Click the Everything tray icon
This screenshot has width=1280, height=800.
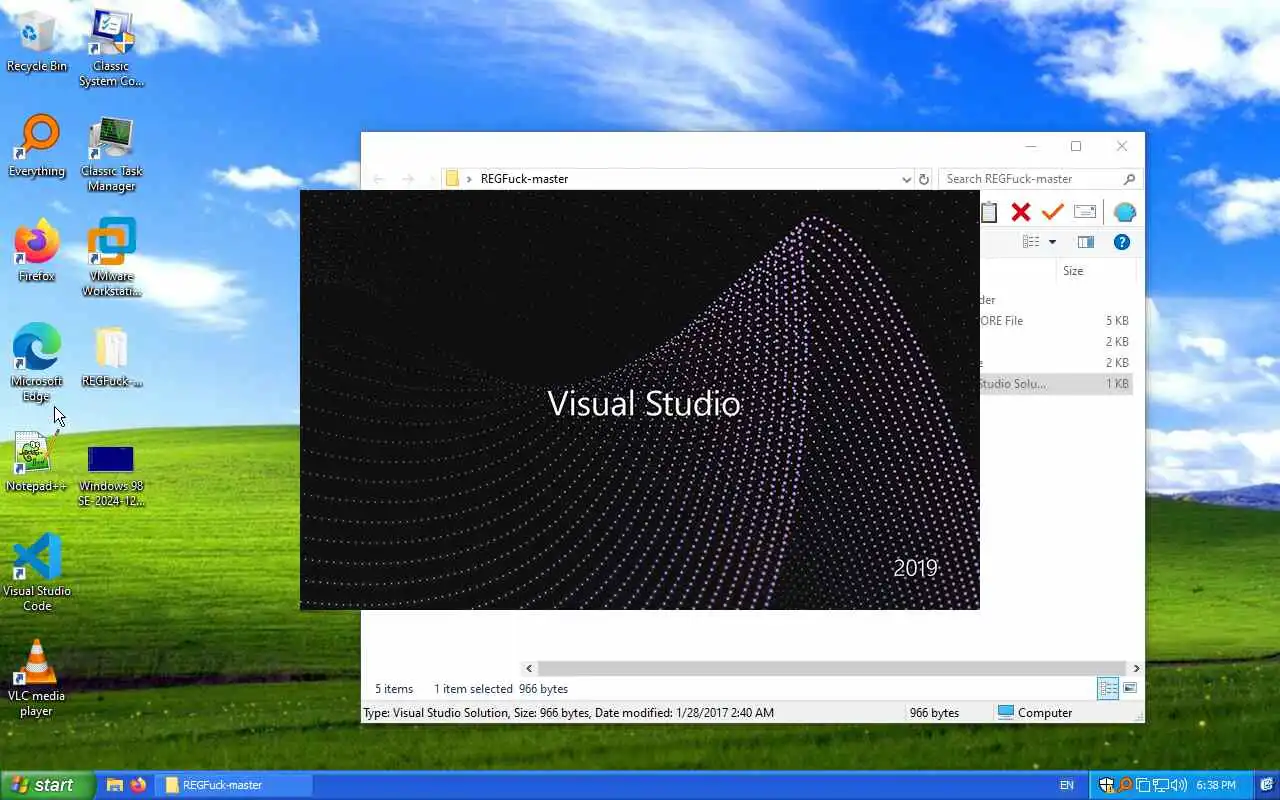tap(1125, 786)
